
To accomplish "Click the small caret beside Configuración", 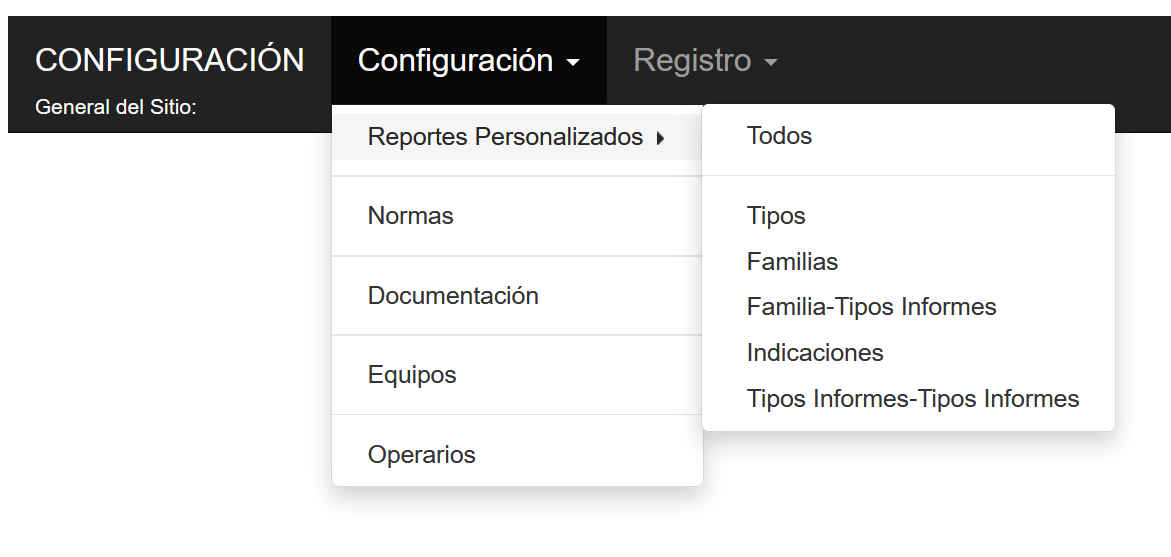I will coord(573,63).
